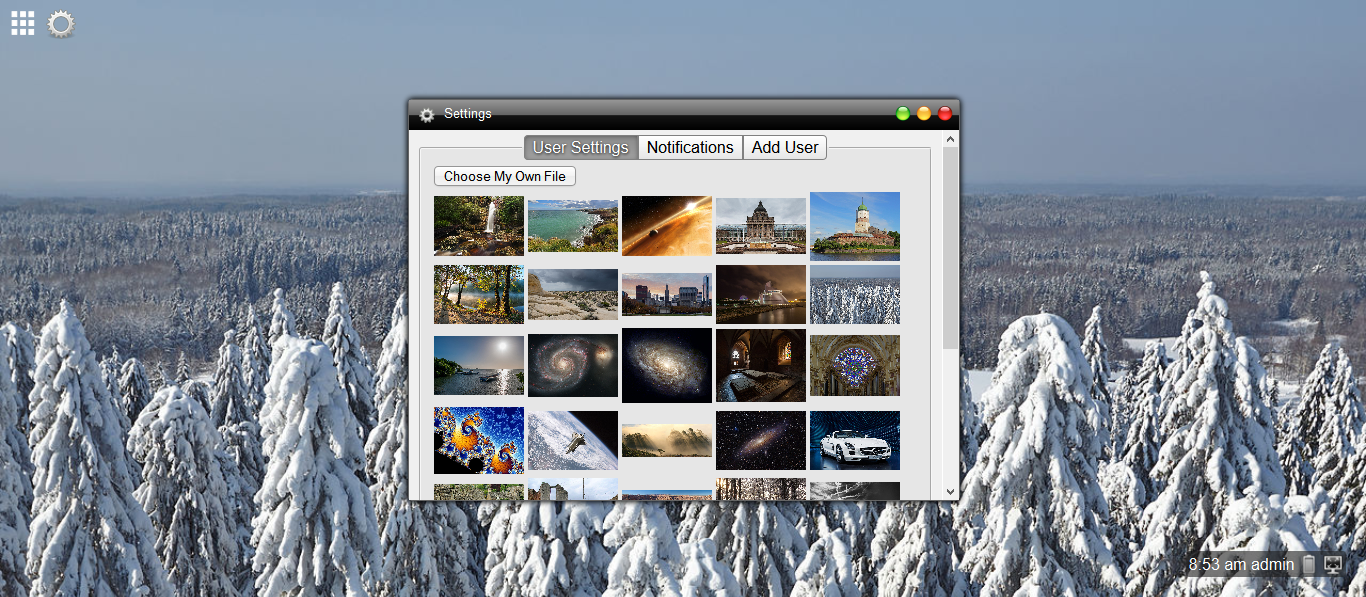
Task: Click the gear icon on the desktop
Action: 61,24
